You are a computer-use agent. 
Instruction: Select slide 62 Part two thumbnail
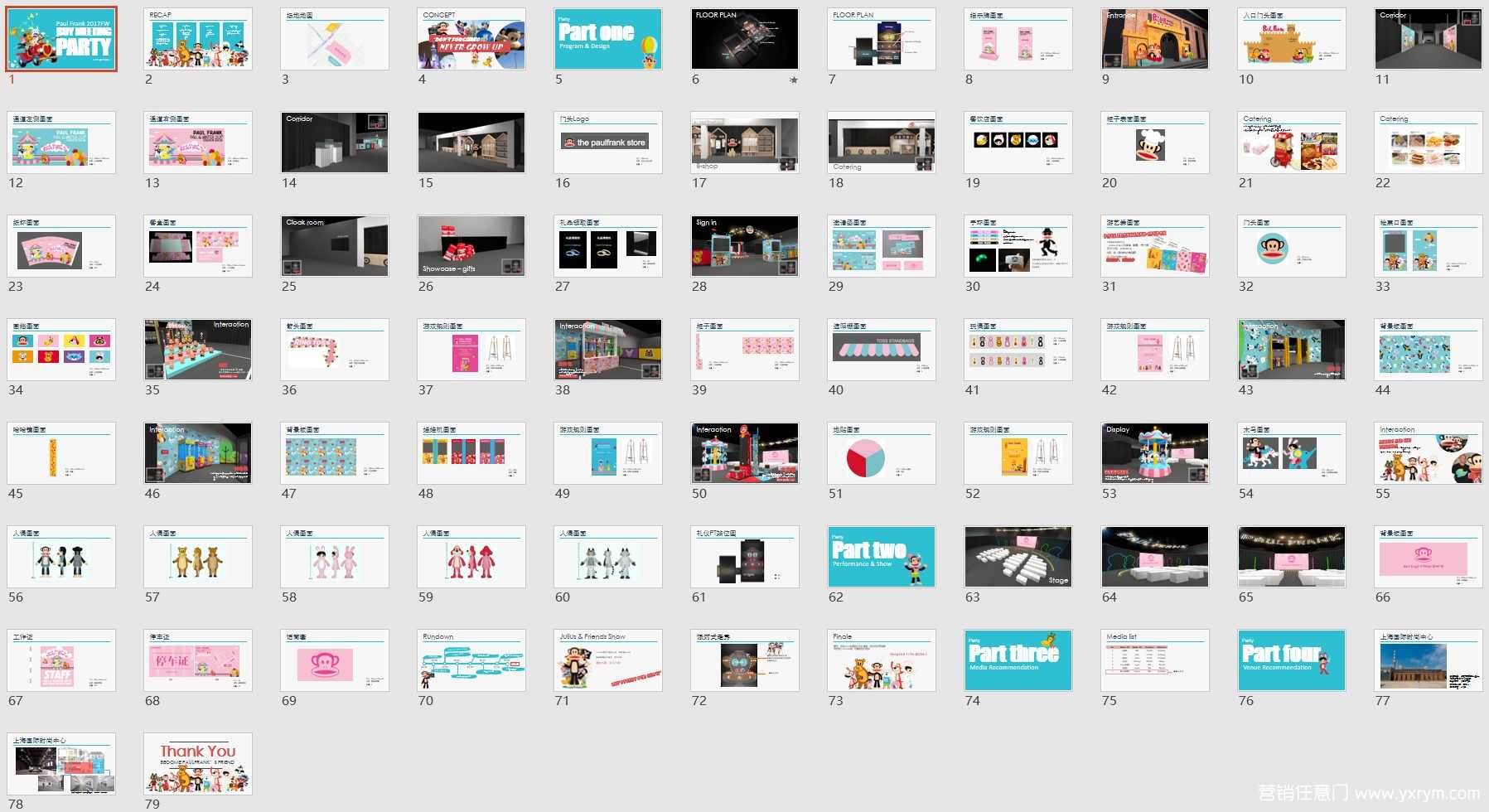point(882,557)
